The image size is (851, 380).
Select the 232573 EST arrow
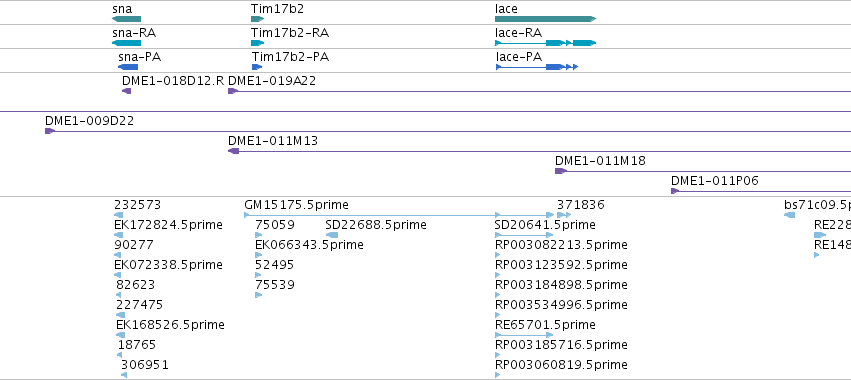[119, 215]
